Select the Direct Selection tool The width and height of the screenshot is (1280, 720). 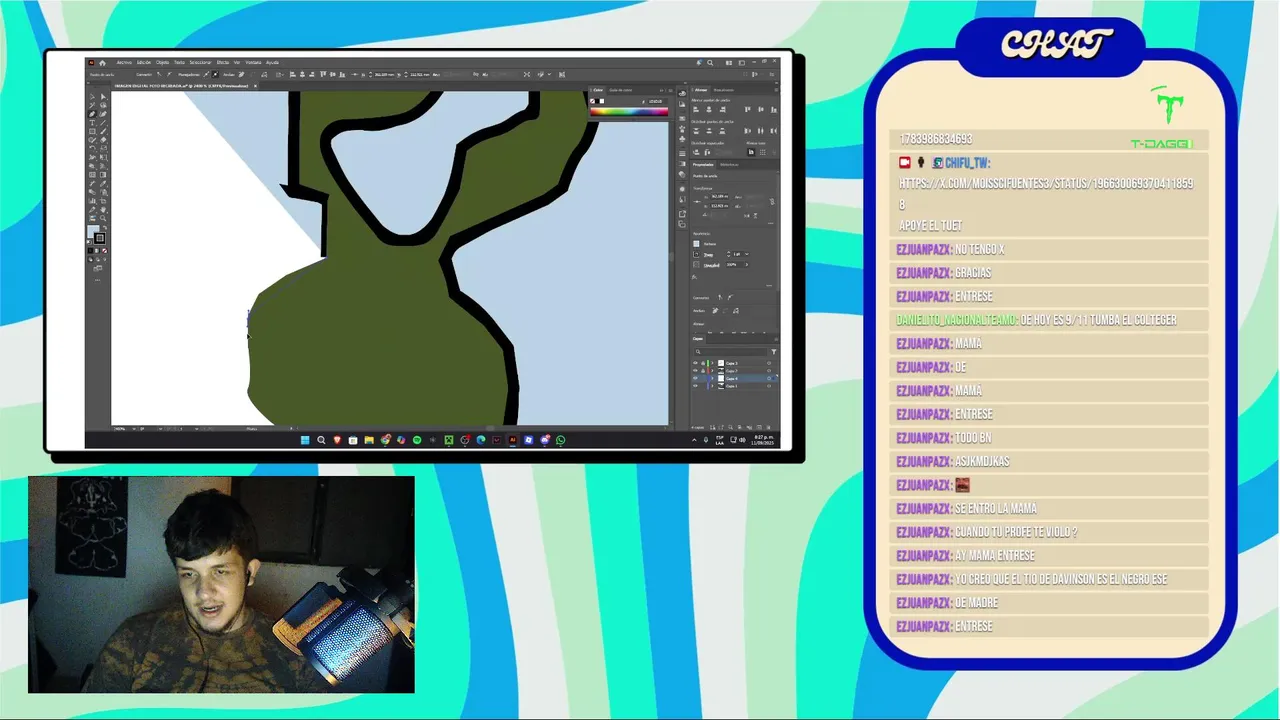point(103,97)
